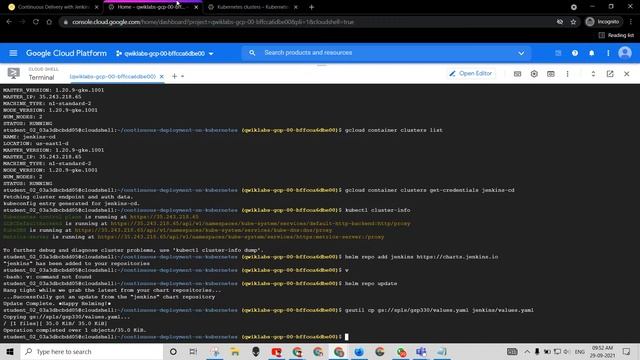Bookmark this page with the star
This screenshot has height=360, width=640.
click(573, 22)
